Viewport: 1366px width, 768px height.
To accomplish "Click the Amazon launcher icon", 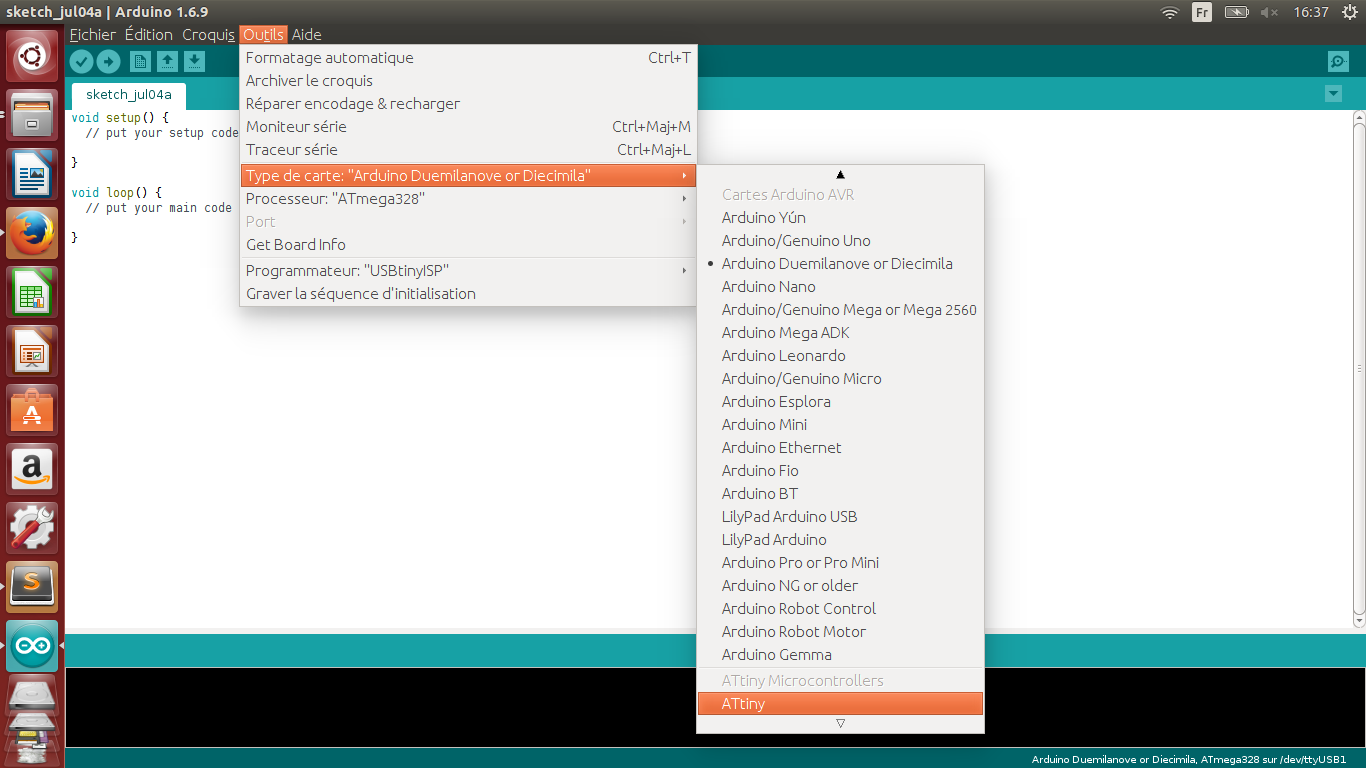I will click(34, 470).
